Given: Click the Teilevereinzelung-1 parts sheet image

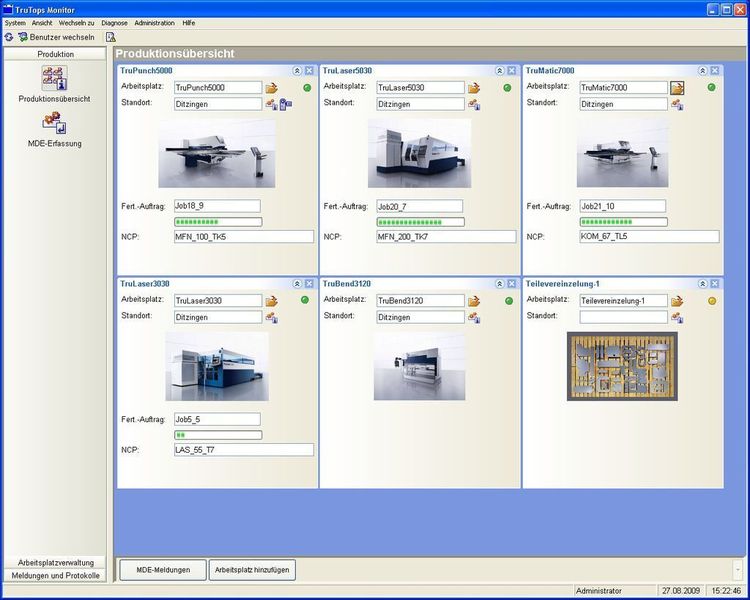Looking at the screenshot, I should point(622,367).
